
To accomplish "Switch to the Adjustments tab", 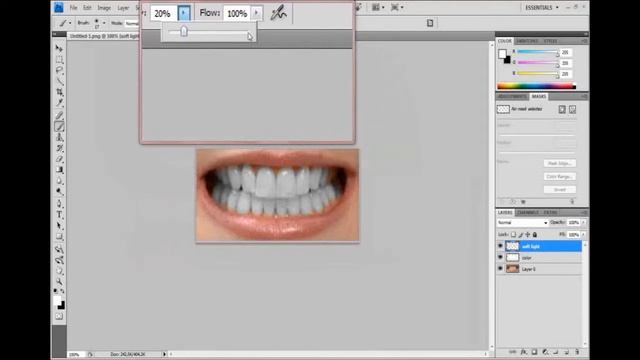I will pos(512,96).
